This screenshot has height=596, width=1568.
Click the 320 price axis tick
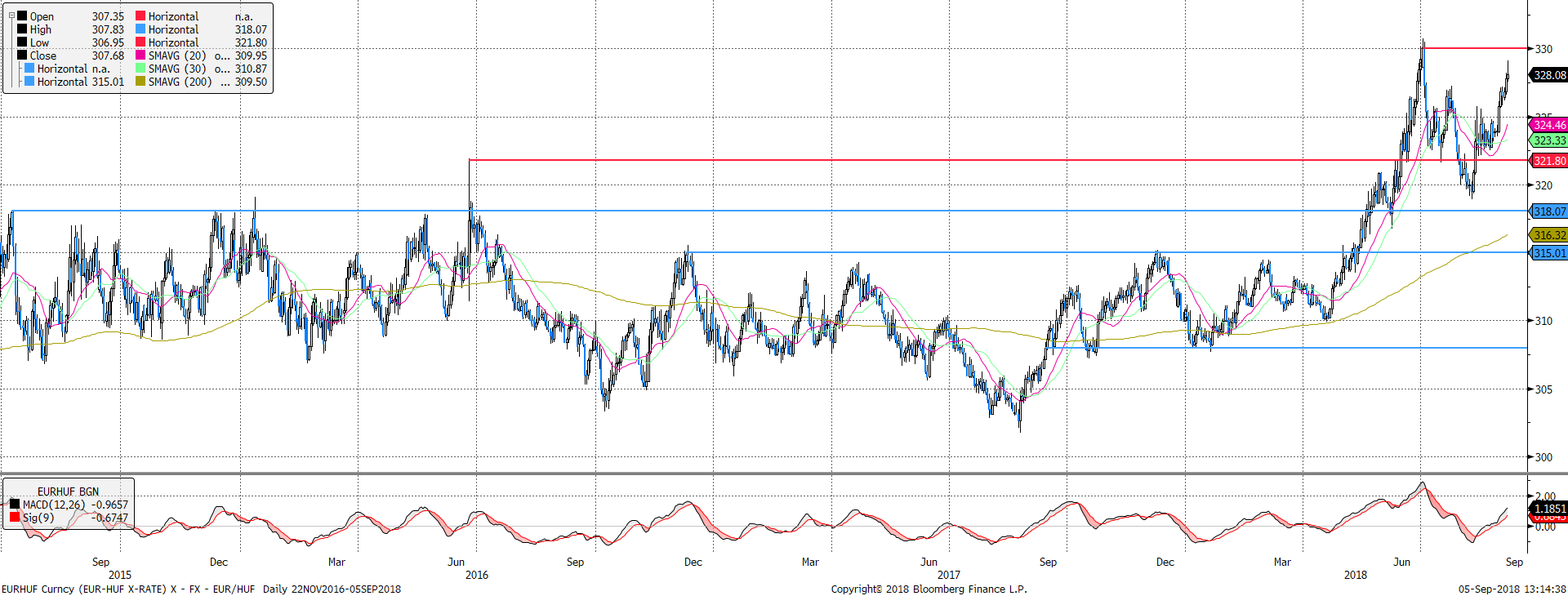point(1543,185)
